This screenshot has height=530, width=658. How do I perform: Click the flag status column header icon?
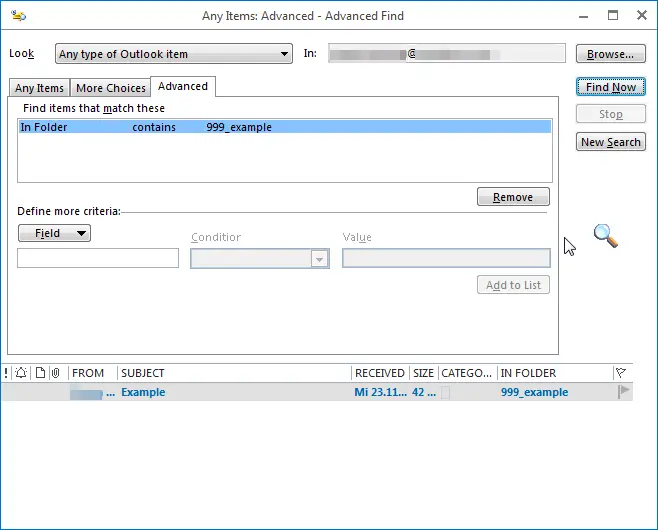click(x=621, y=373)
